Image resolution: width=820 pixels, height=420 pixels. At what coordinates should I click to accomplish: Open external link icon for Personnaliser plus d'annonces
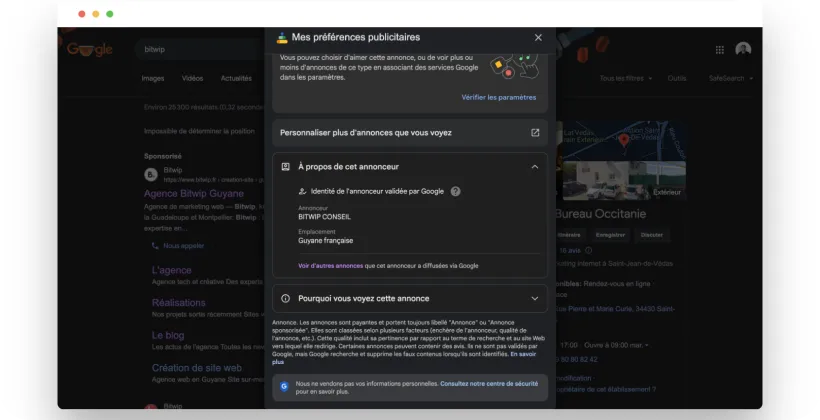pyautogui.click(x=535, y=133)
